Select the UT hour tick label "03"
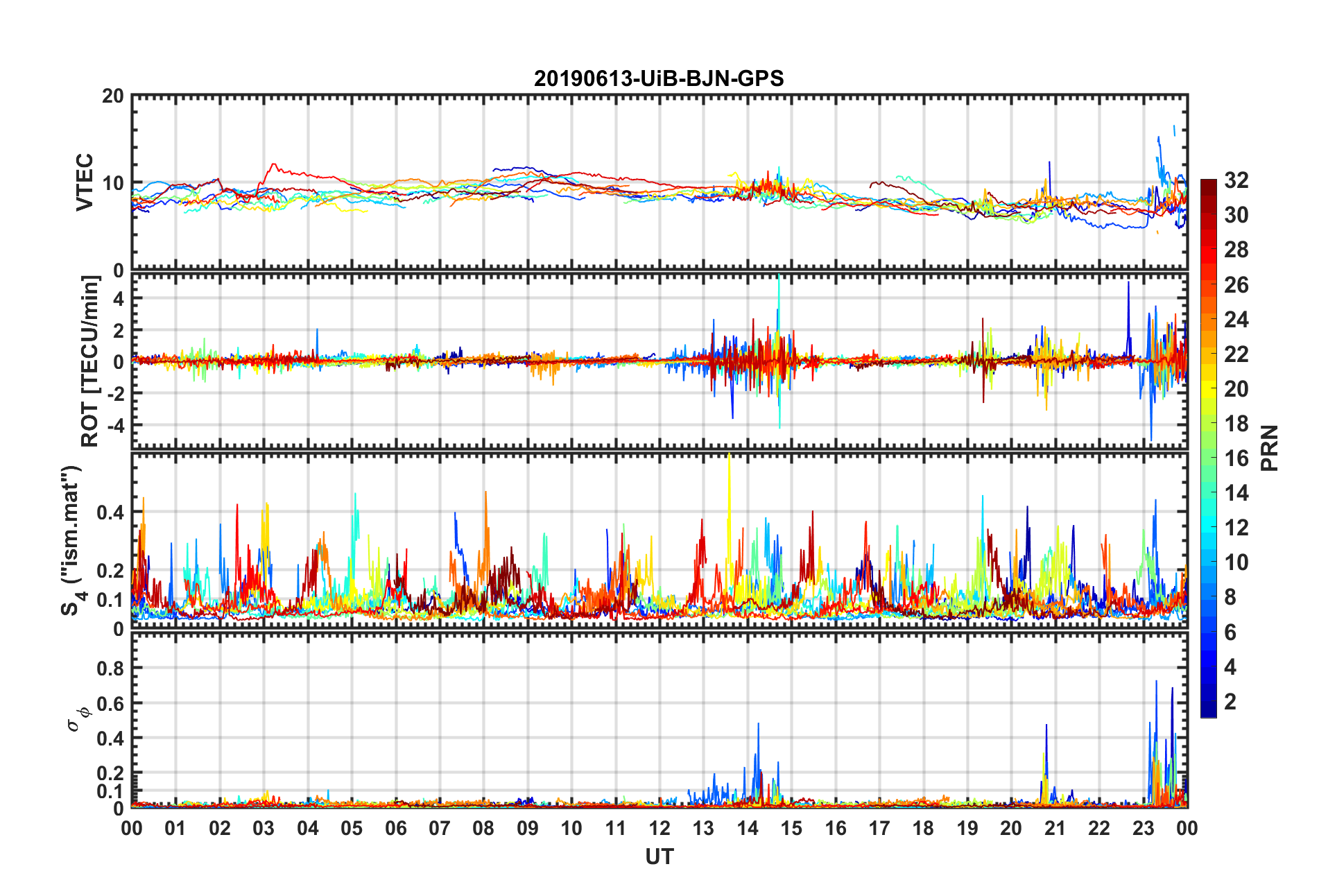This screenshot has height=896, width=1319. point(264,828)
